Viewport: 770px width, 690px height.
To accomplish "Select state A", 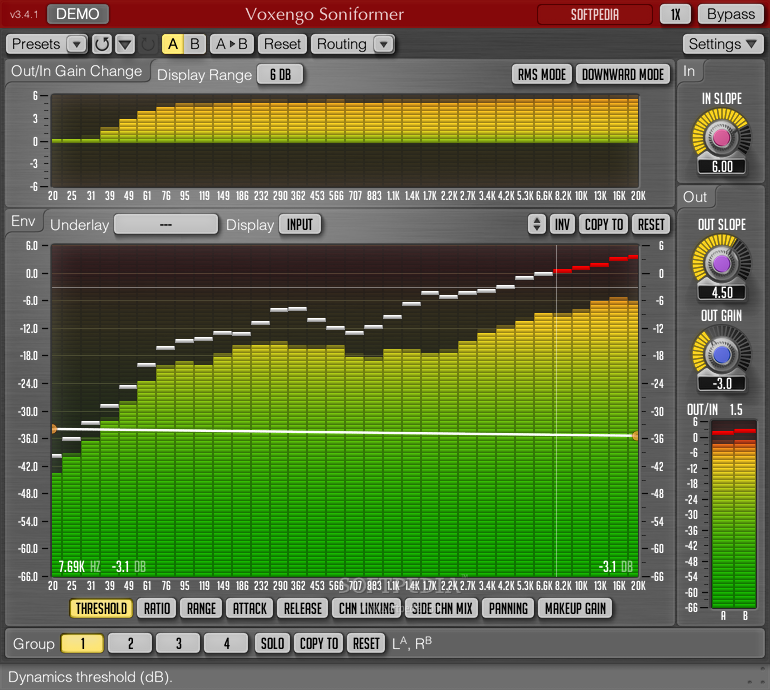I will tap(172, 44).
